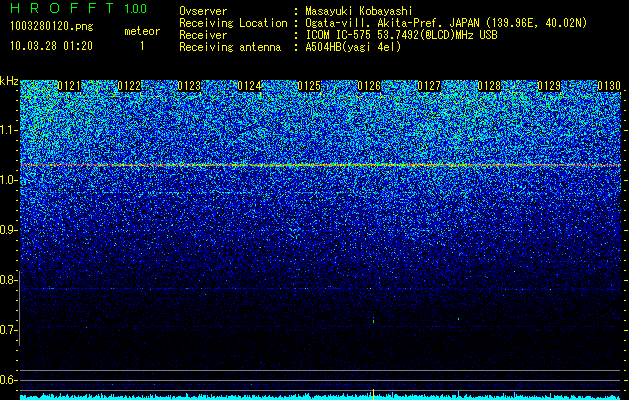Click the Ogata-vill. Akita-Pref. JAPAN location text

[x=448, y=23]
